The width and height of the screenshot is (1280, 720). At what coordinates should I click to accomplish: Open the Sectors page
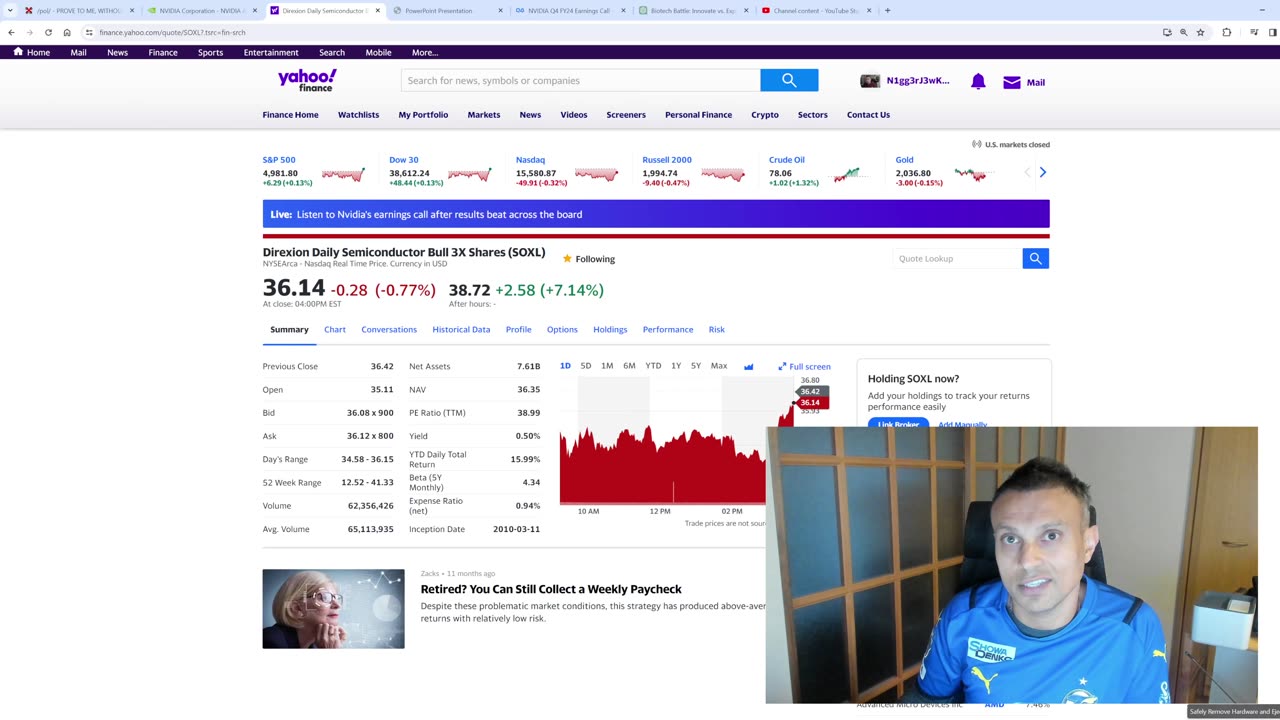812,114
